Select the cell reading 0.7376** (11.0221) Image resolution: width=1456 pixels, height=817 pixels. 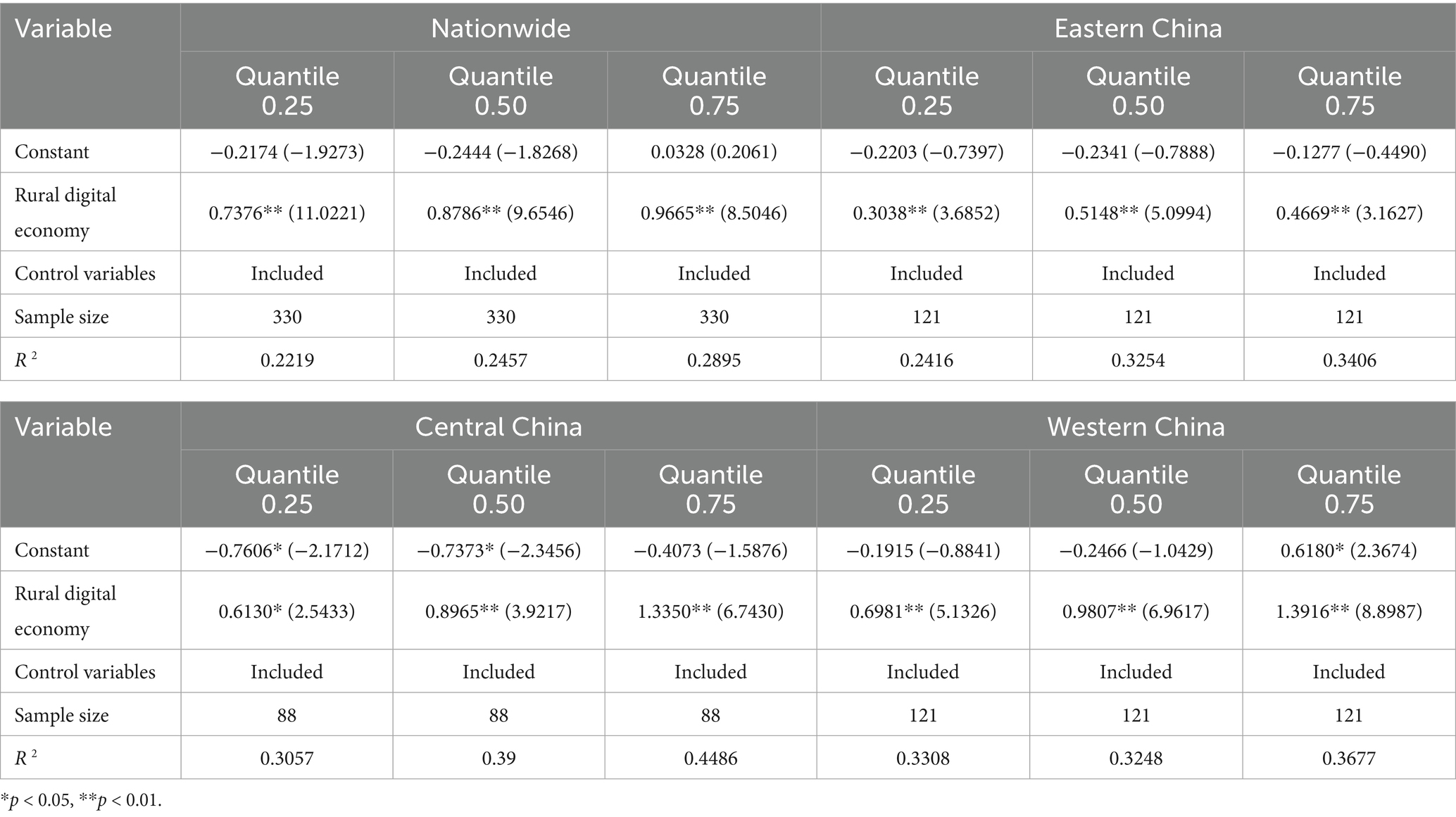(287, 213)
